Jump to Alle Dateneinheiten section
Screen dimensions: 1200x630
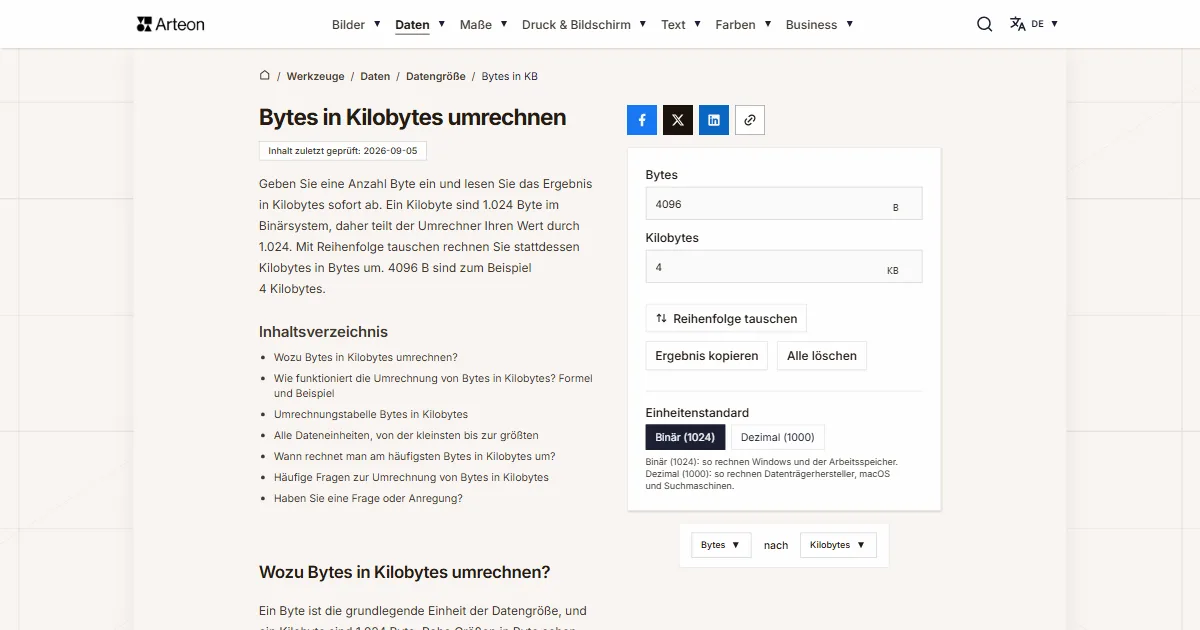(x=406, y=435)
